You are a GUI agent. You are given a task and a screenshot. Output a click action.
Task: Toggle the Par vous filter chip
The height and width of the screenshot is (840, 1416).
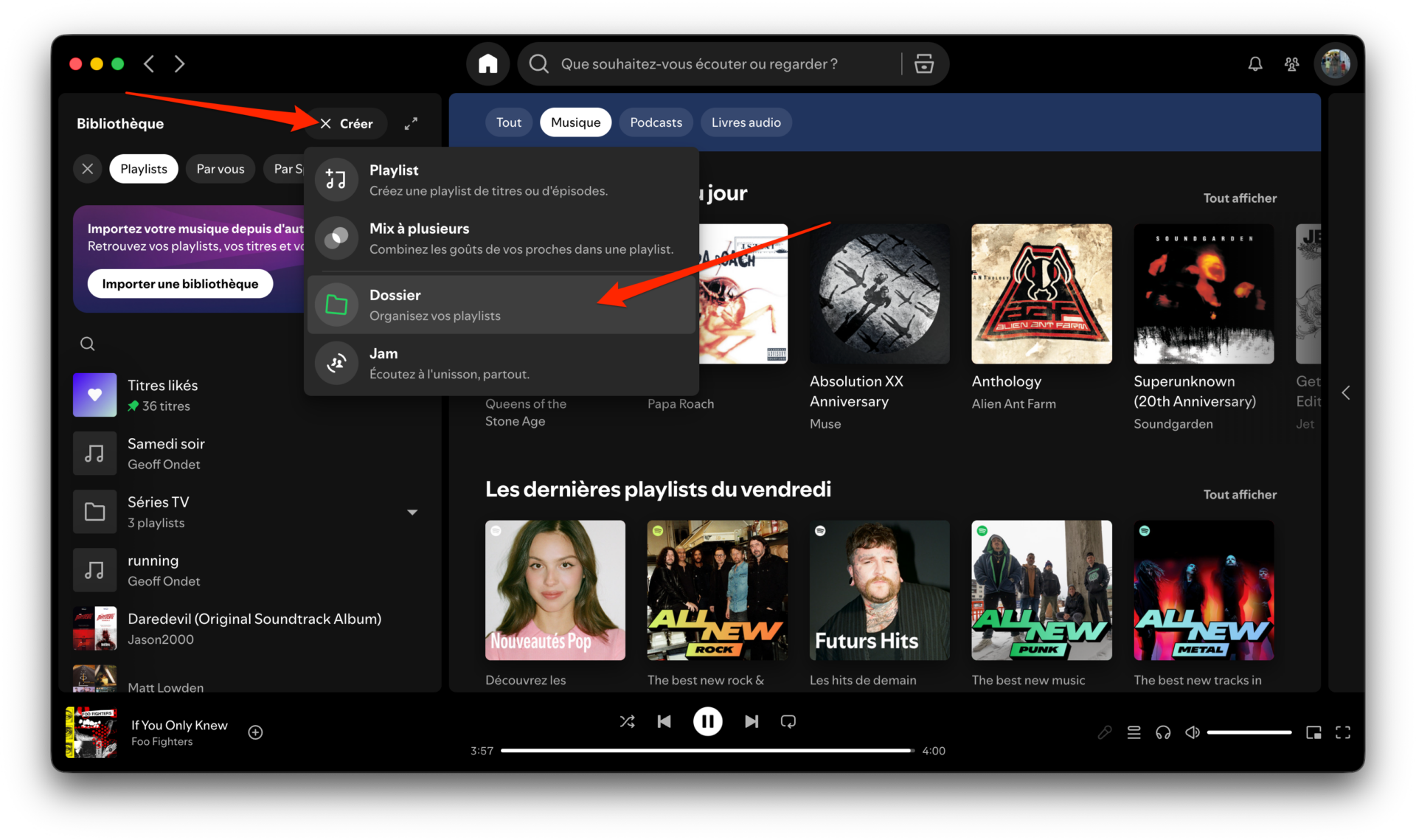click(221, 169)
